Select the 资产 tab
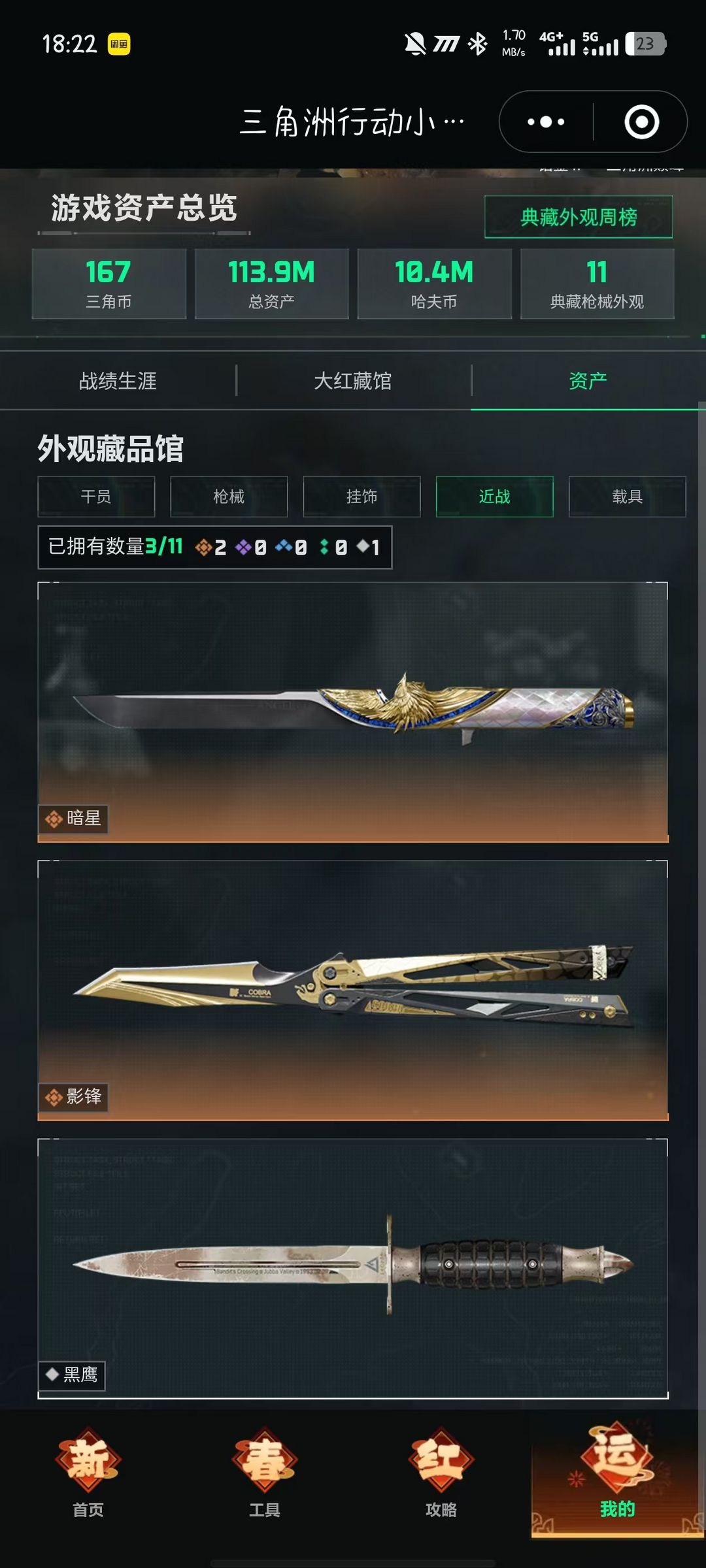706x1568 pixels. click(x=588, y=381)
